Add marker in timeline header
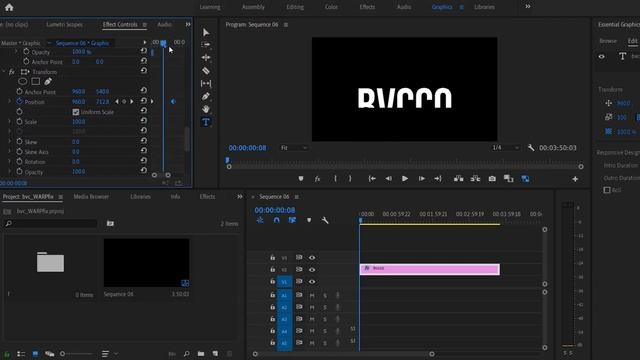Image resolution: width=640 pixels, height=360 pixels. [309, 220]
